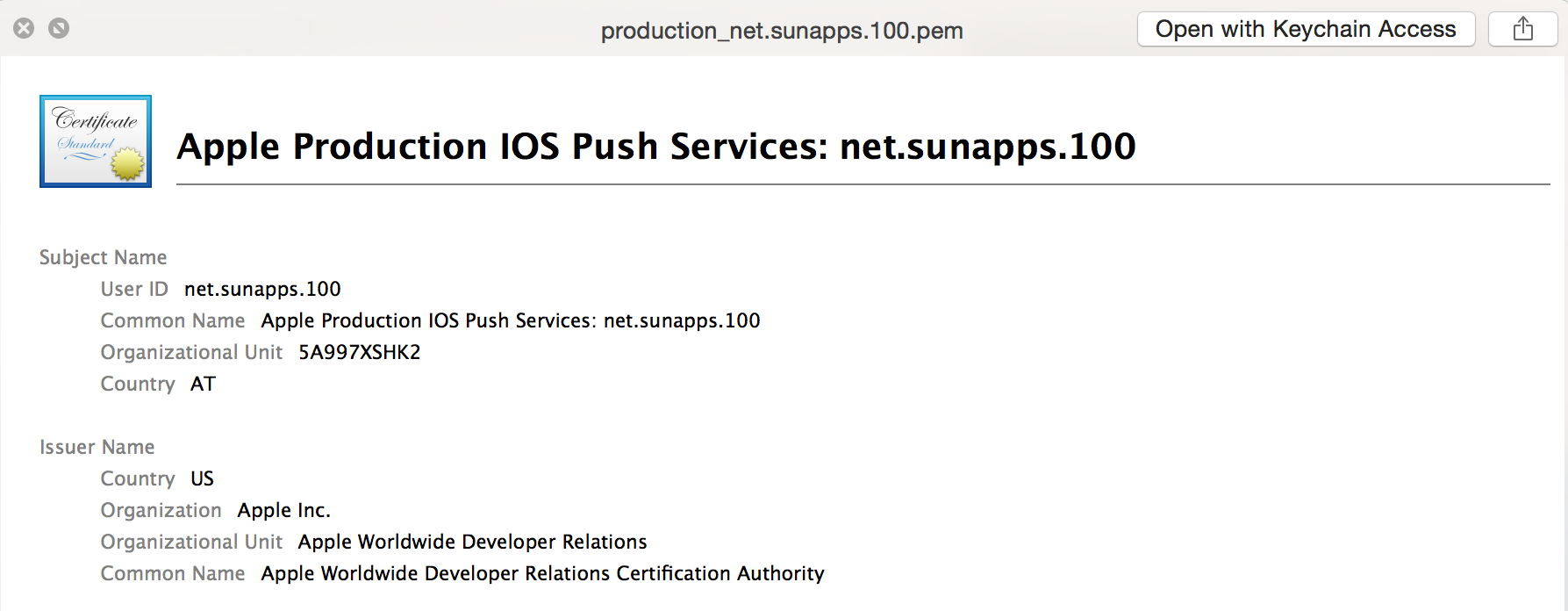Viewport: 1568px width, 611px height.
Task: Click the Subject Common Name value text
Action: [511, 320]
